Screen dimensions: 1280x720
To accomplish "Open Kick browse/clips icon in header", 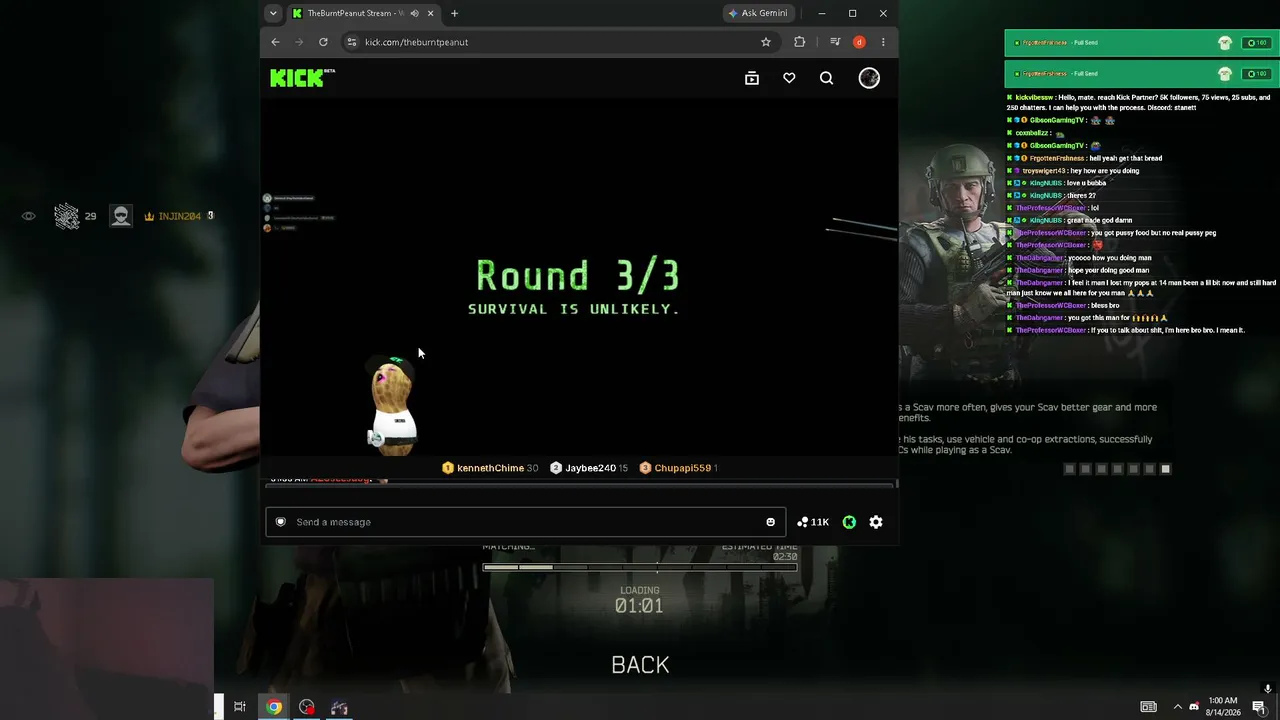I will [x=752, y=78].
